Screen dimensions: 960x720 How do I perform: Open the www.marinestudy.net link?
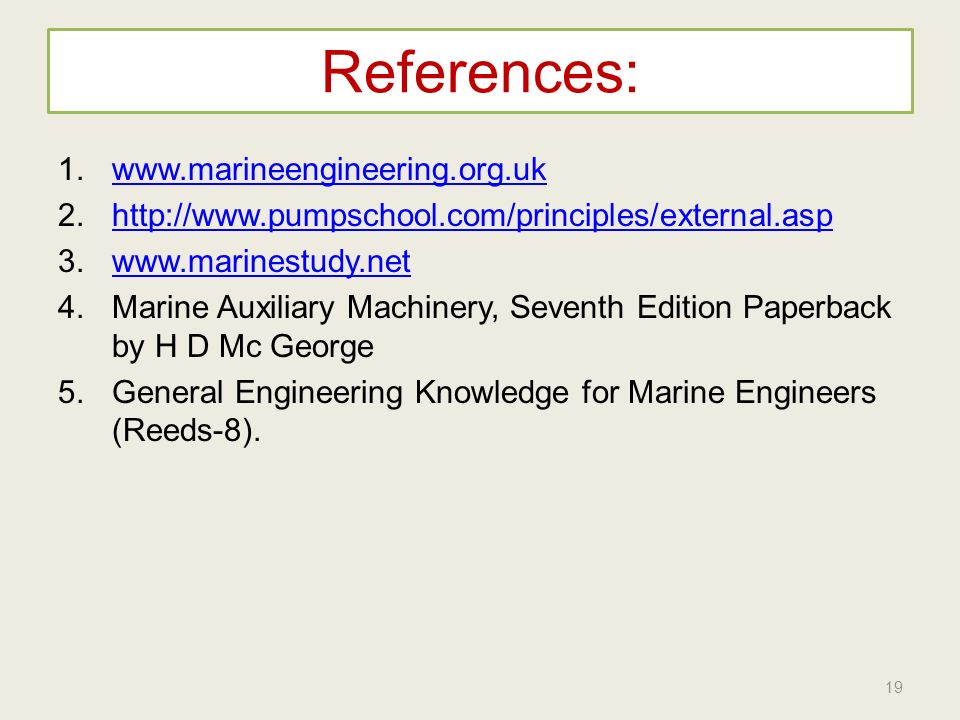[x=261, y=262]
